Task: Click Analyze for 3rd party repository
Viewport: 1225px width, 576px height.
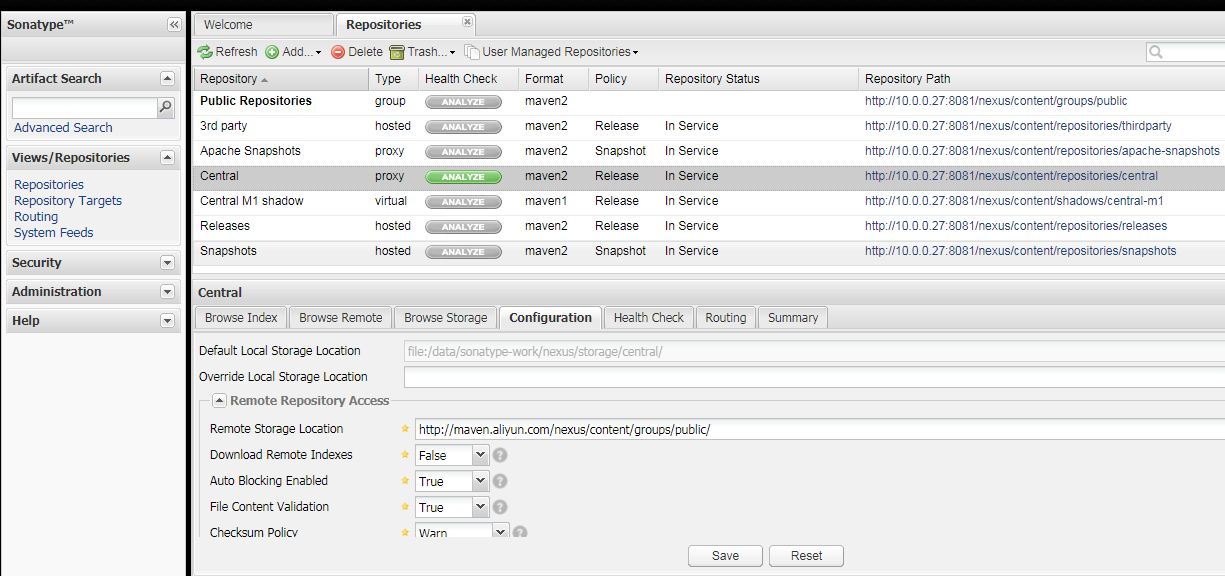Action: pyautogui.click(x=463, y=126)
